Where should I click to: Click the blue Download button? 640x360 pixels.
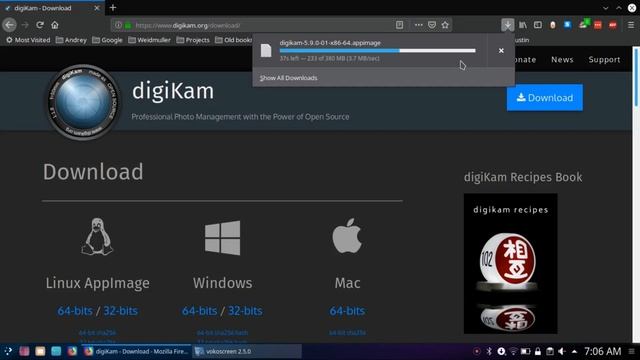point(545,98)
